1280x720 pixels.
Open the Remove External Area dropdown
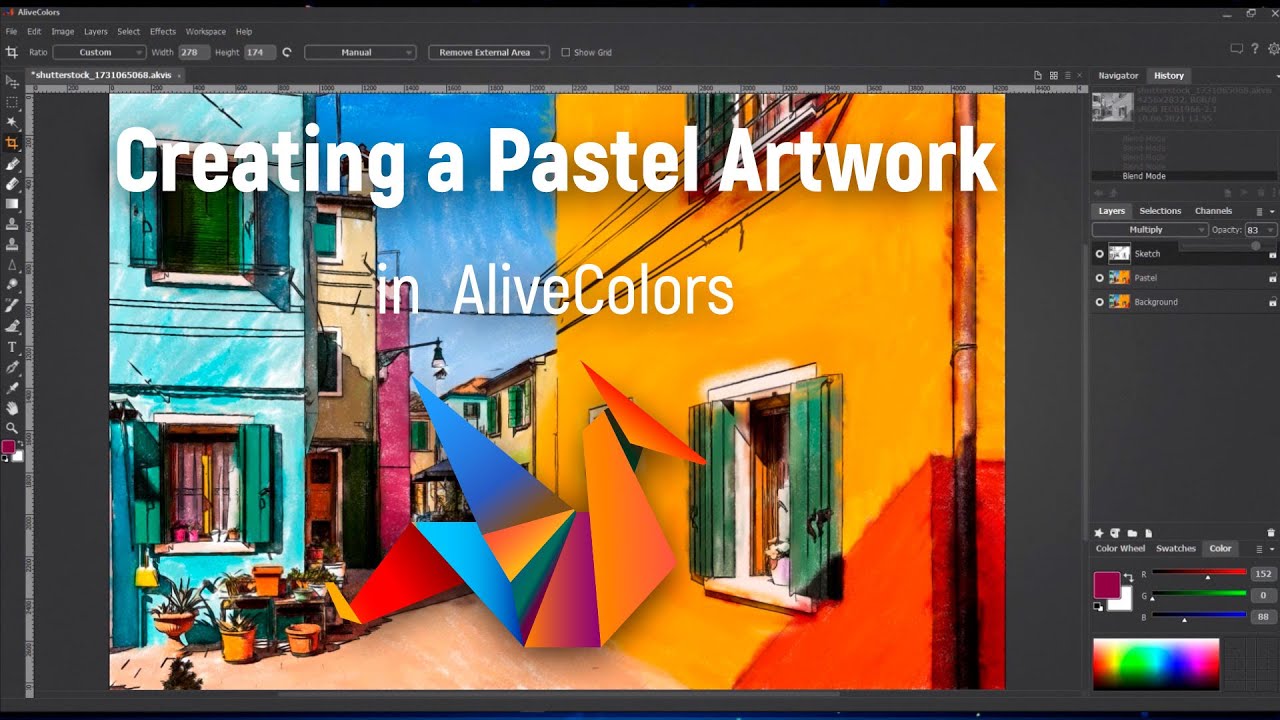click(x=489, y=52)
